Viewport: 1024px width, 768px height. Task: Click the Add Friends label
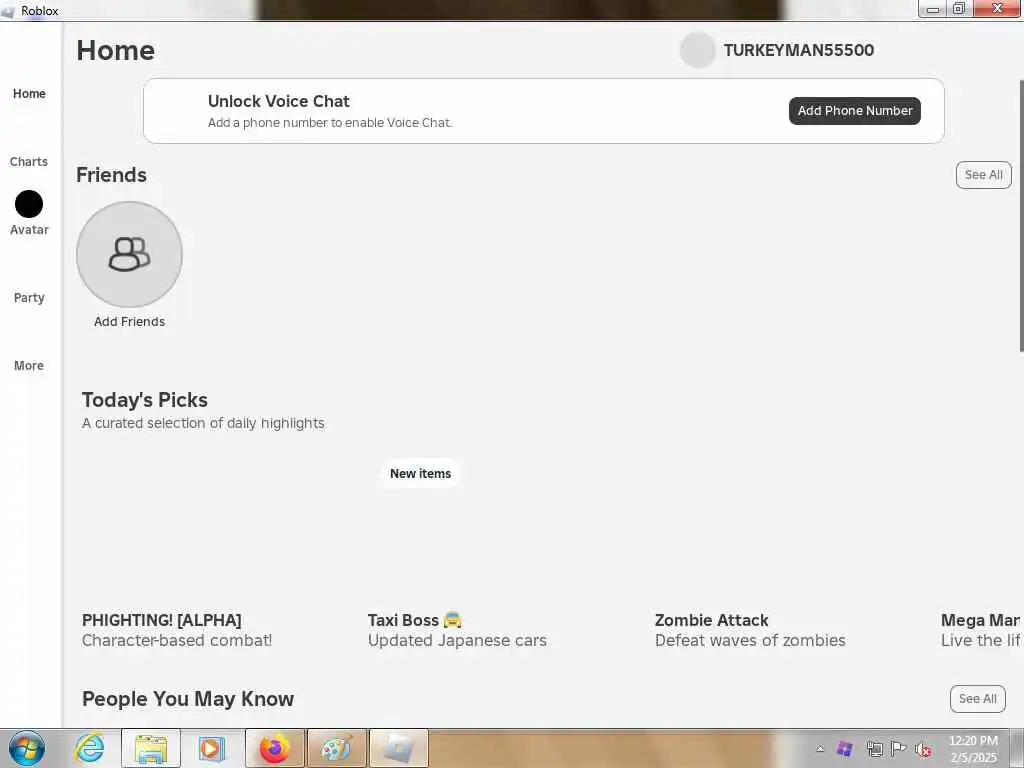coord(129,321)
